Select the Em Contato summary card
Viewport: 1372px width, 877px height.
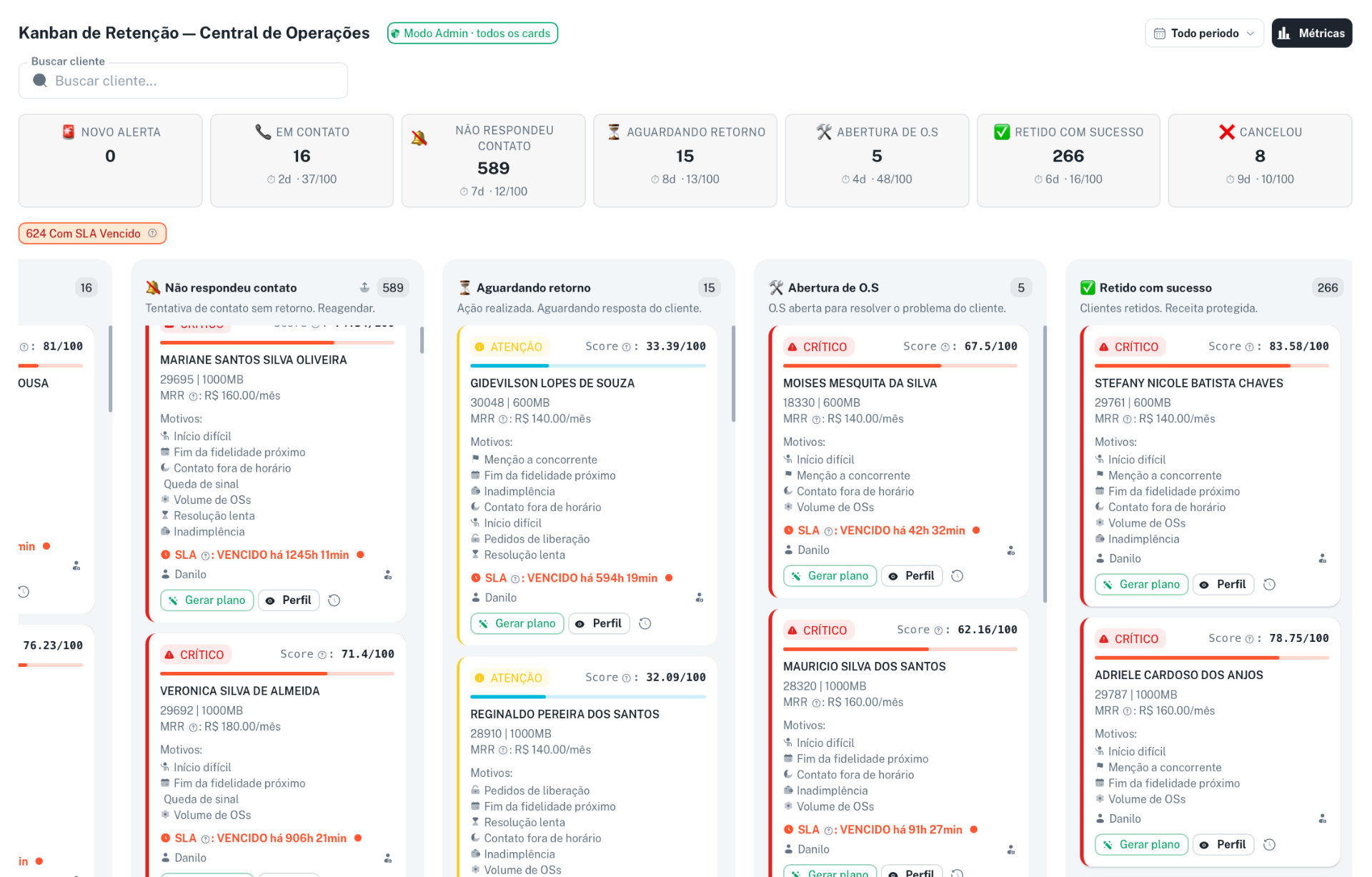(x=302, y=160)
